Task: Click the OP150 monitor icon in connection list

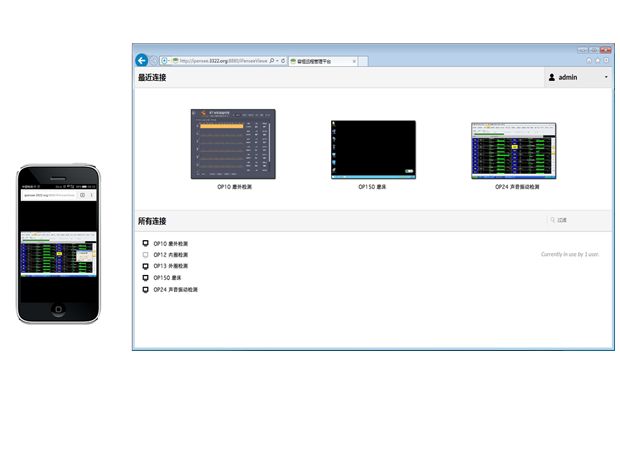Action: [x=145, y=278]
